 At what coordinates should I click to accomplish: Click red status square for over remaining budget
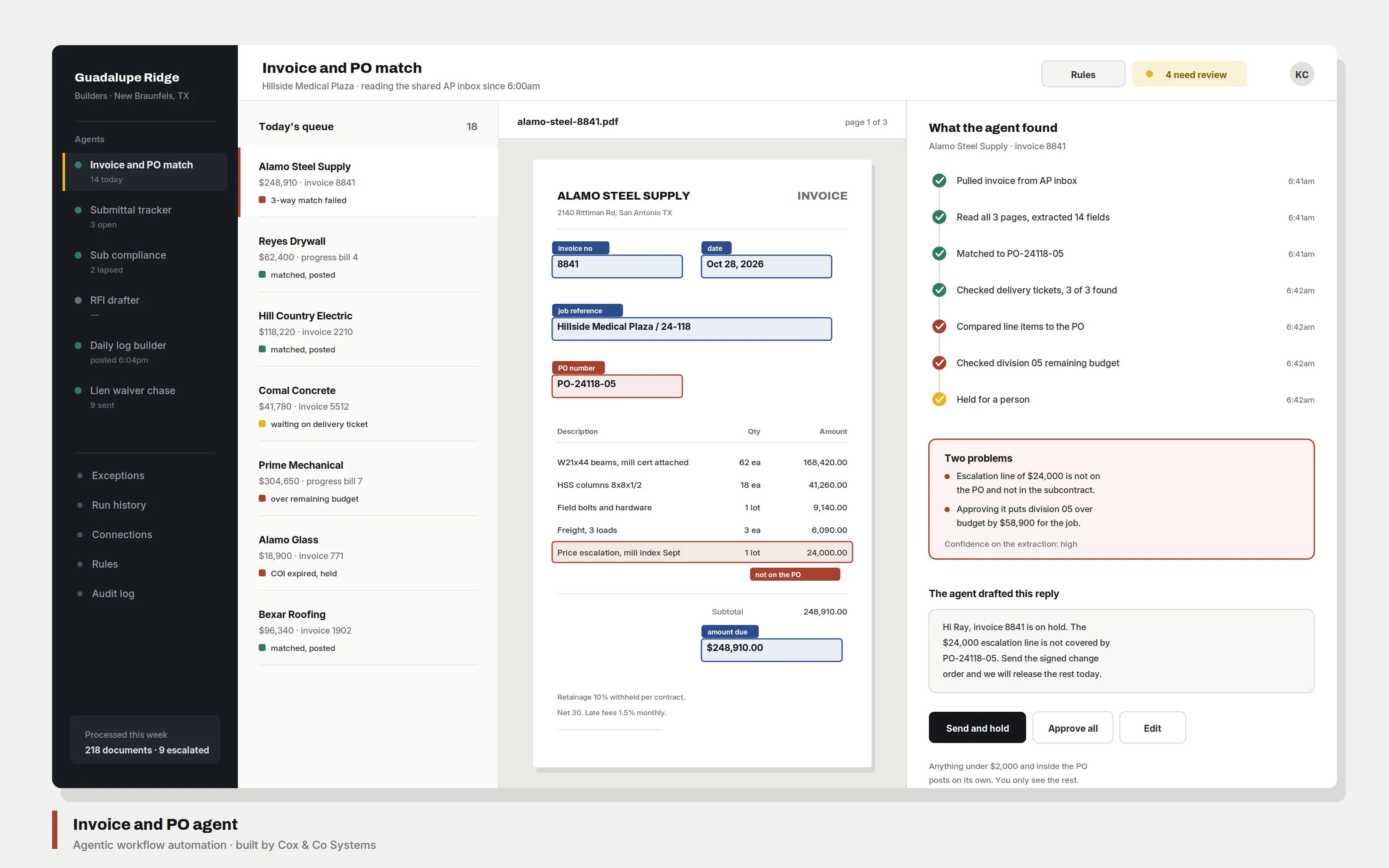pos(262,499)
